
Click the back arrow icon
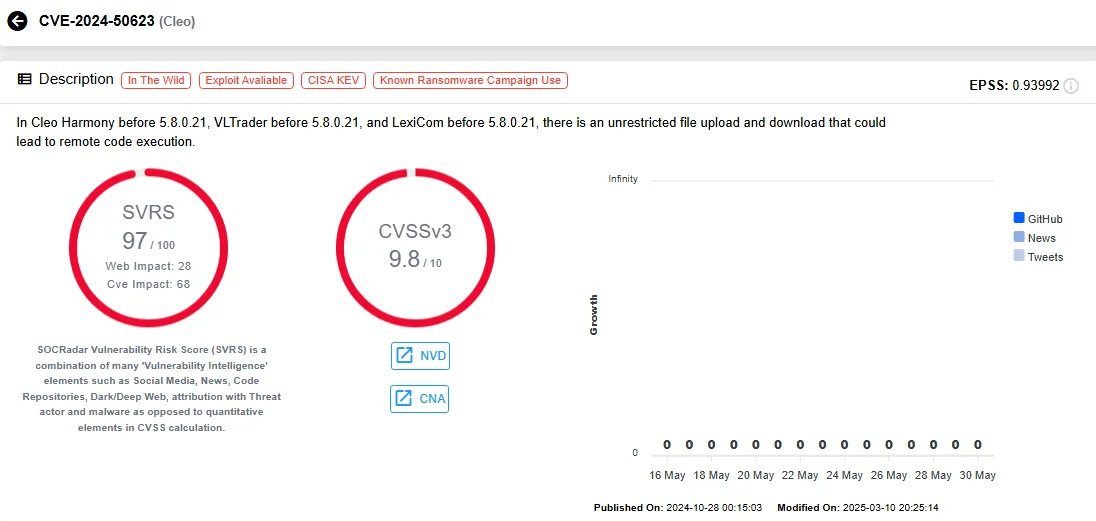point(17,21)
